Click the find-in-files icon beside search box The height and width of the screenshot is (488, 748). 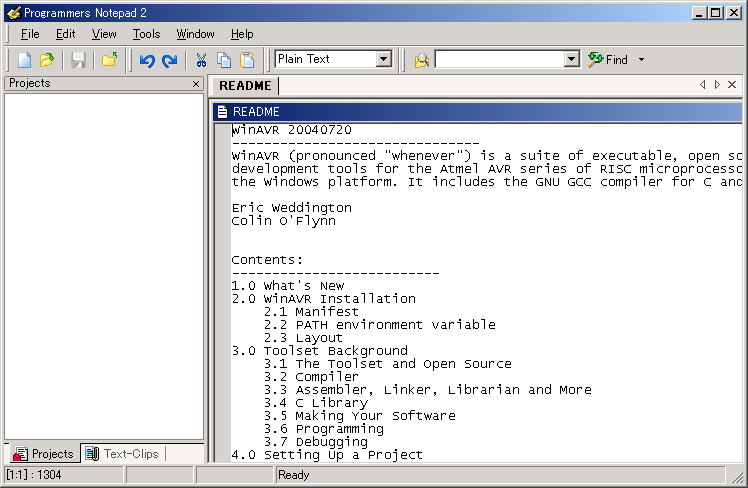421,60
